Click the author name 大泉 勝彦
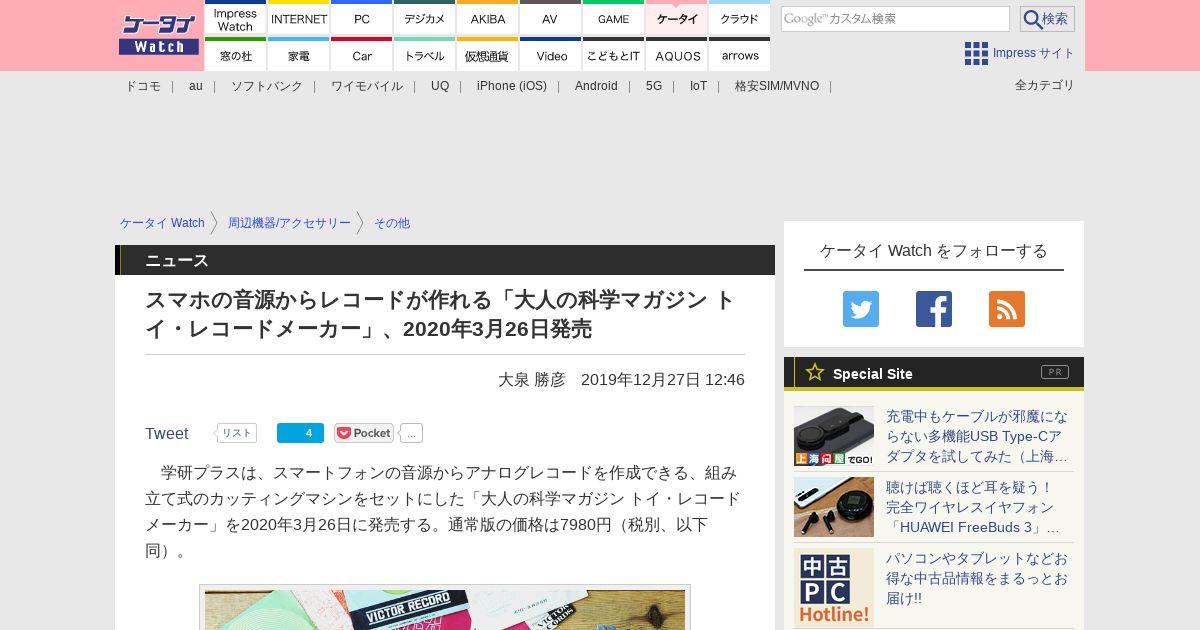This screenshot has width=1200, height=630. 532,380
